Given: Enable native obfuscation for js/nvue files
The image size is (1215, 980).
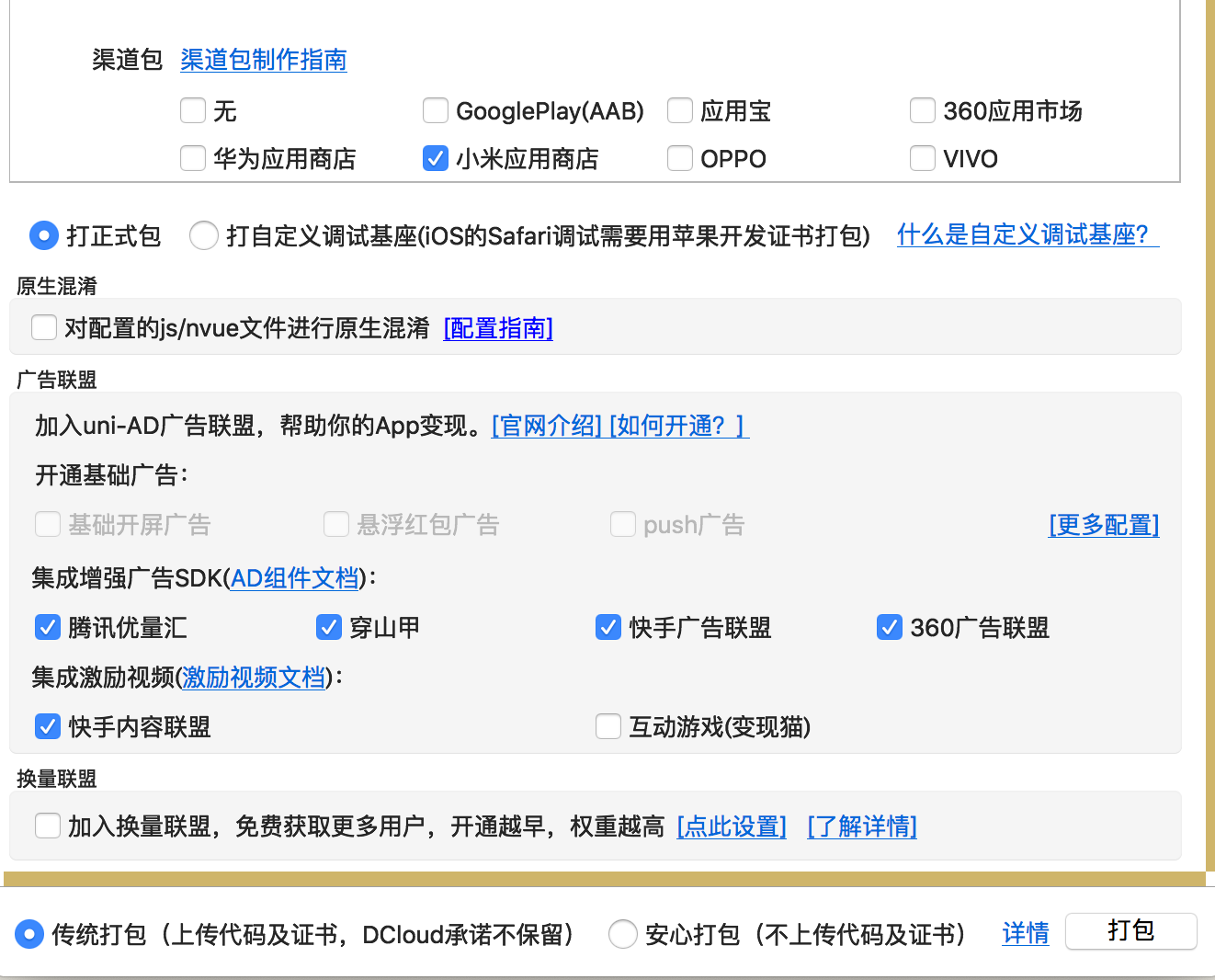Looking at the screenshot, I should [x=44, y=328].
